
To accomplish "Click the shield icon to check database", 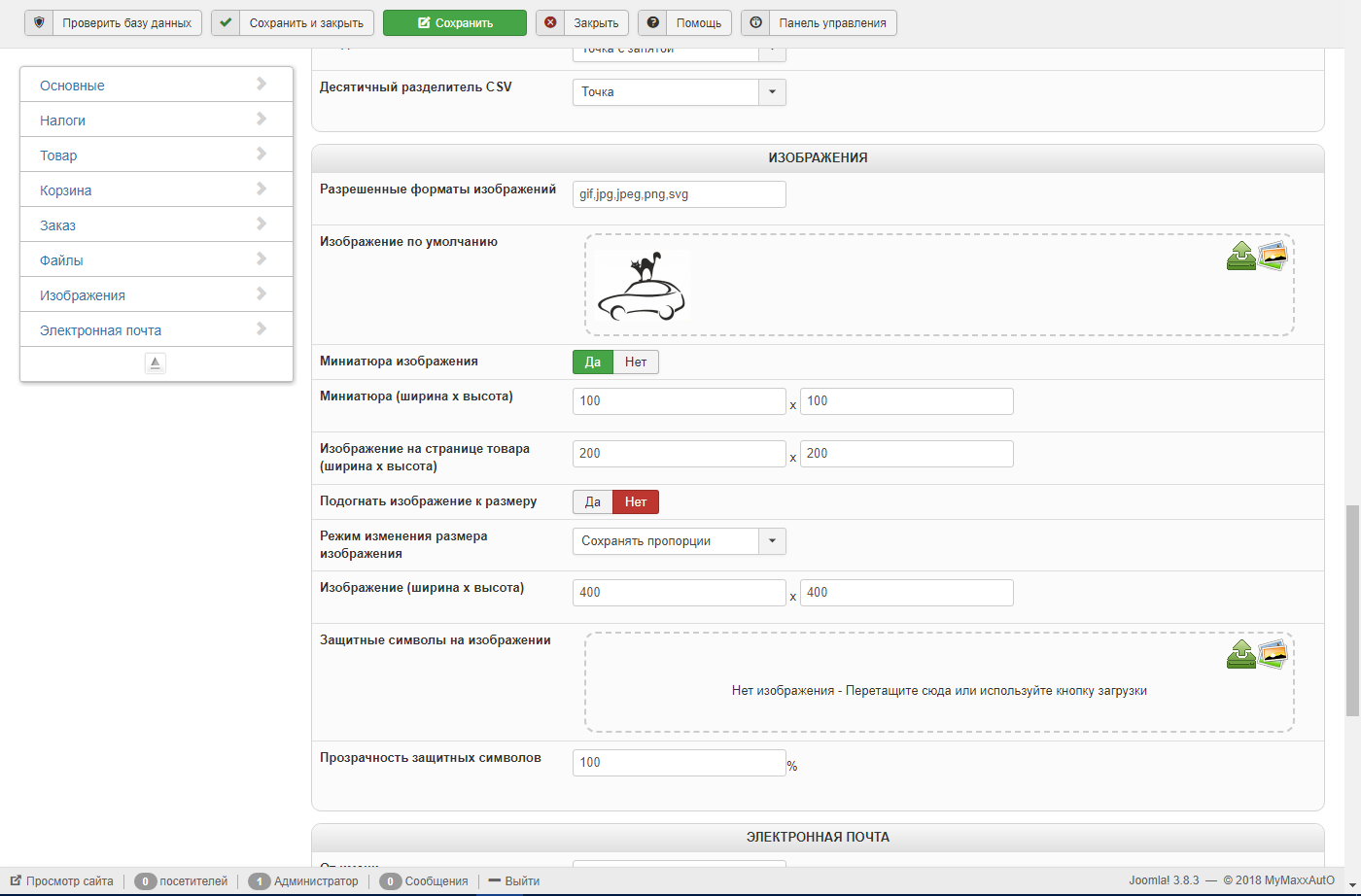I will pos(39,22).
